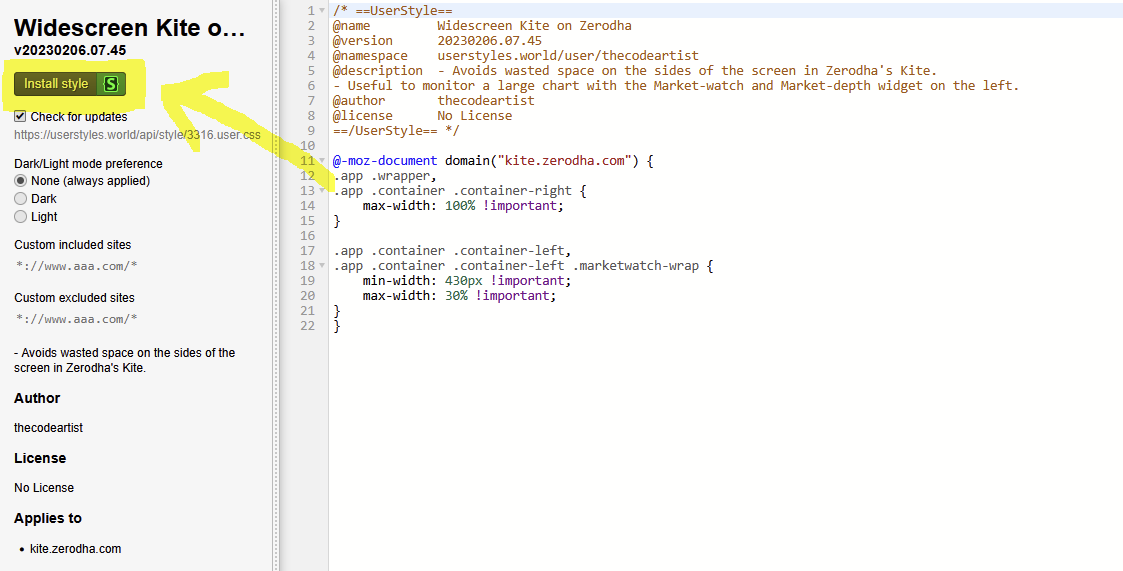Select the None (always applied) radio option
1123x571 pixels.
point(20,181)
